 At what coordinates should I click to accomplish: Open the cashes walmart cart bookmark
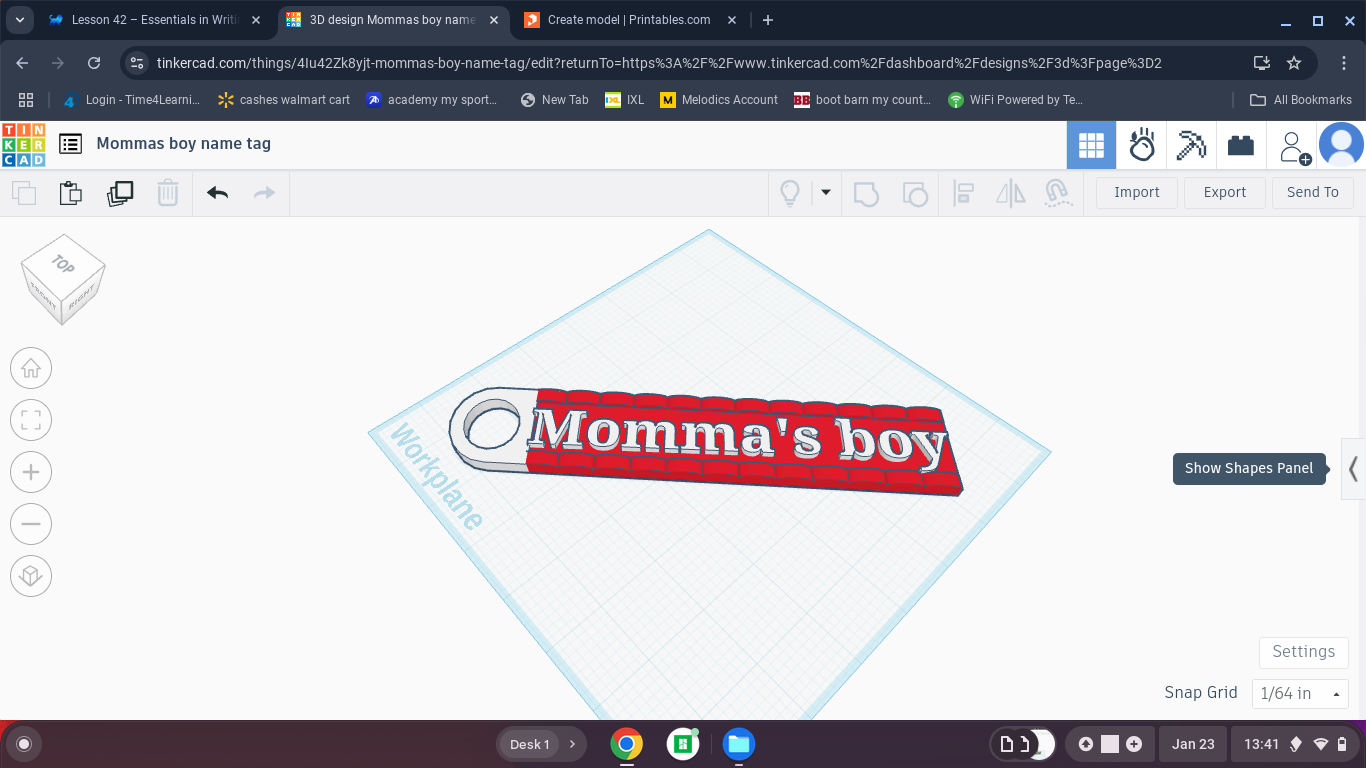(x=283, y=100)
